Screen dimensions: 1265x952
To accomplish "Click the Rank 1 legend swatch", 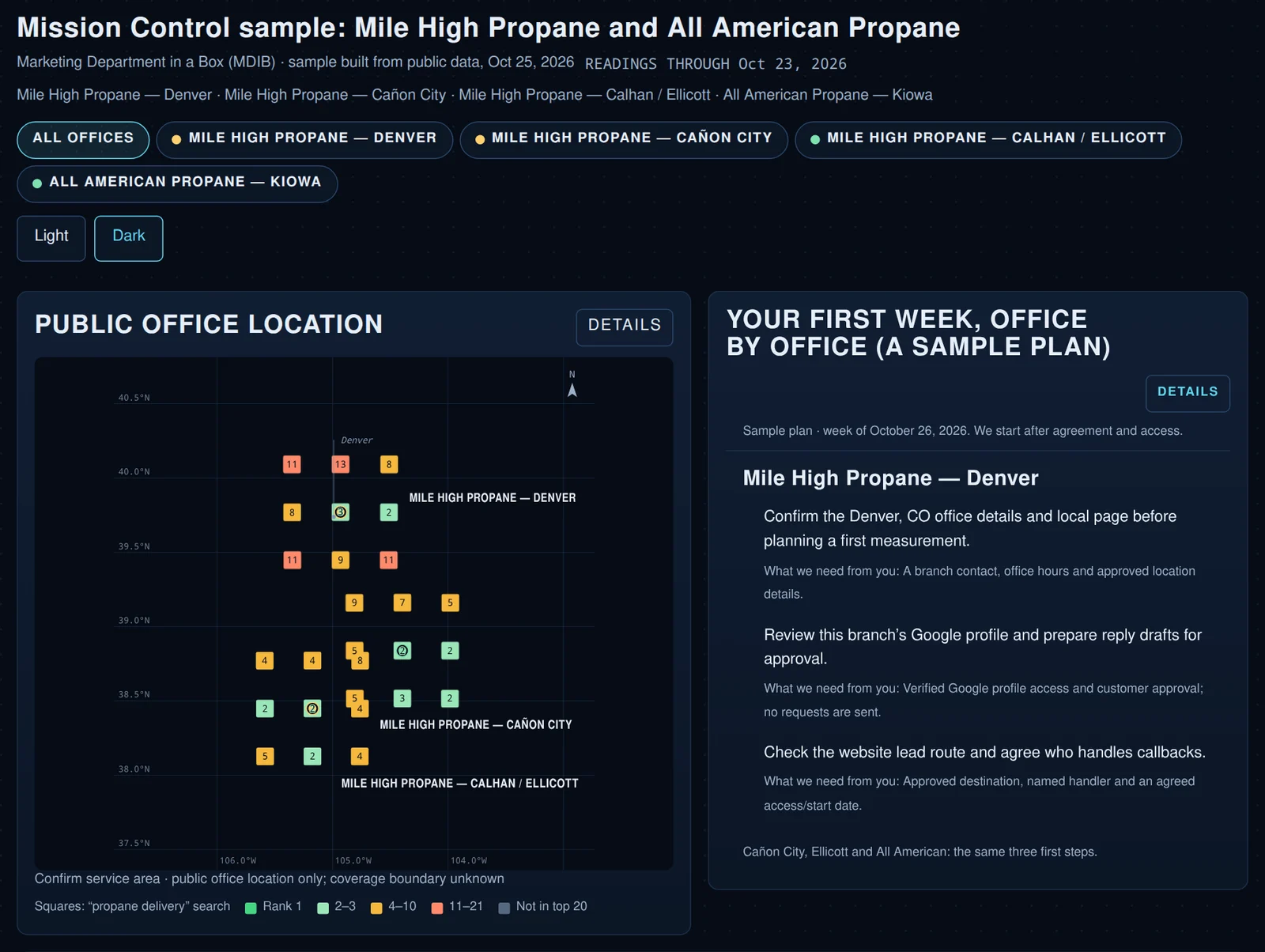I will [x=251, y=908].
